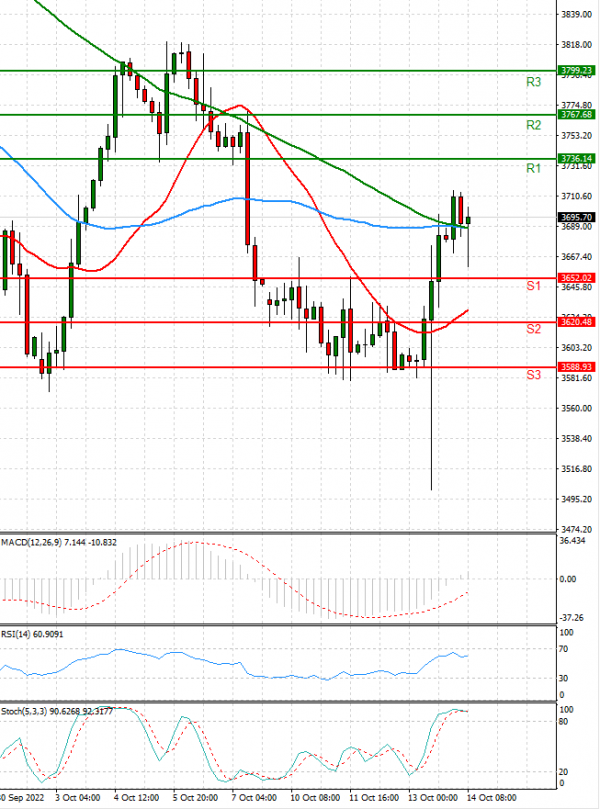Click the 10 Oct 08:00 time label
The width and height of the screenshot is (600, 809).
point(315,798)
